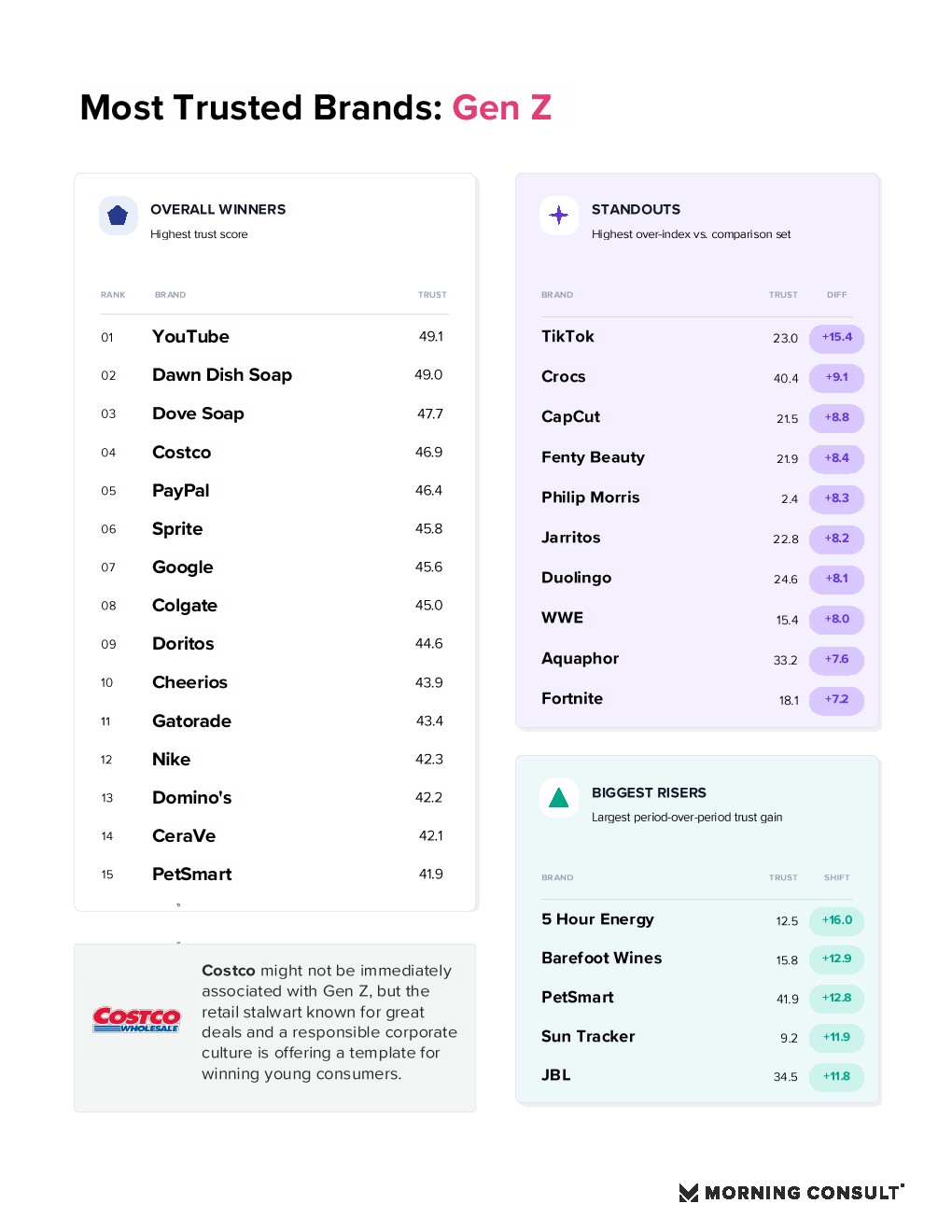Click the bold Costco word in the callout
The image size is (952, 1232).
tap(229, 971)
